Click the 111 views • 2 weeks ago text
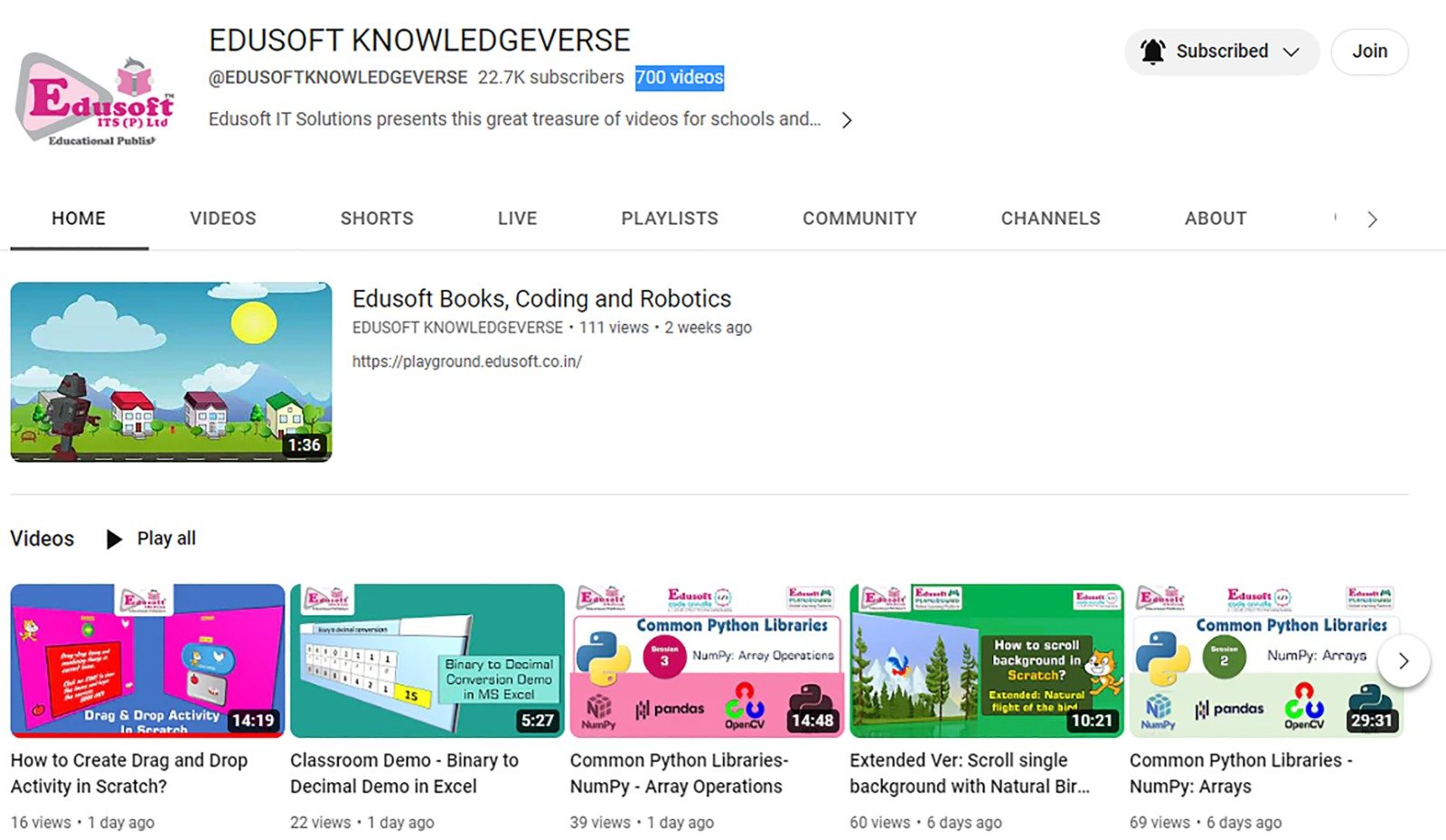The width and height of the screenshot is (1446, 840). [665, 328]
